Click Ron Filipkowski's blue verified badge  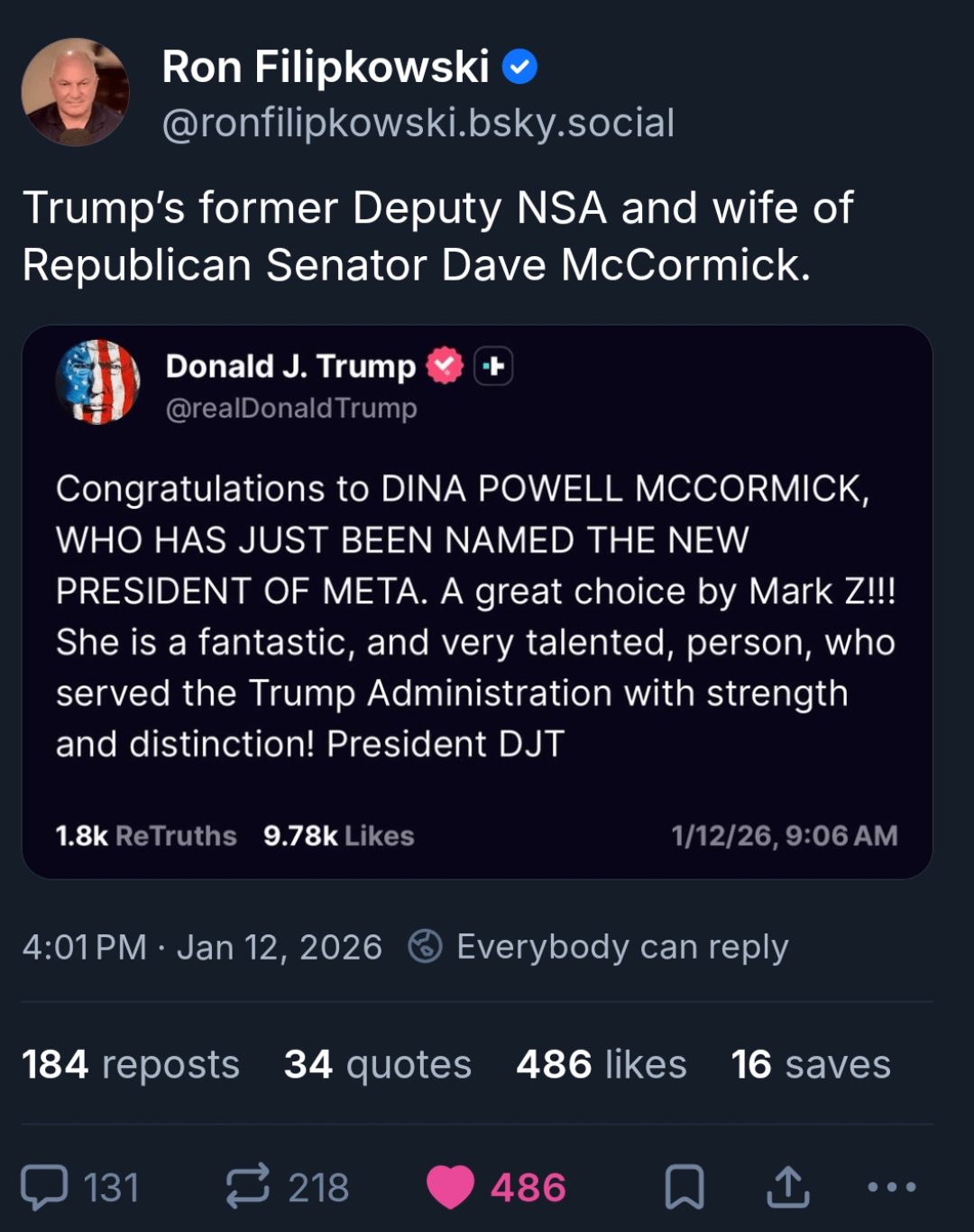519,68
